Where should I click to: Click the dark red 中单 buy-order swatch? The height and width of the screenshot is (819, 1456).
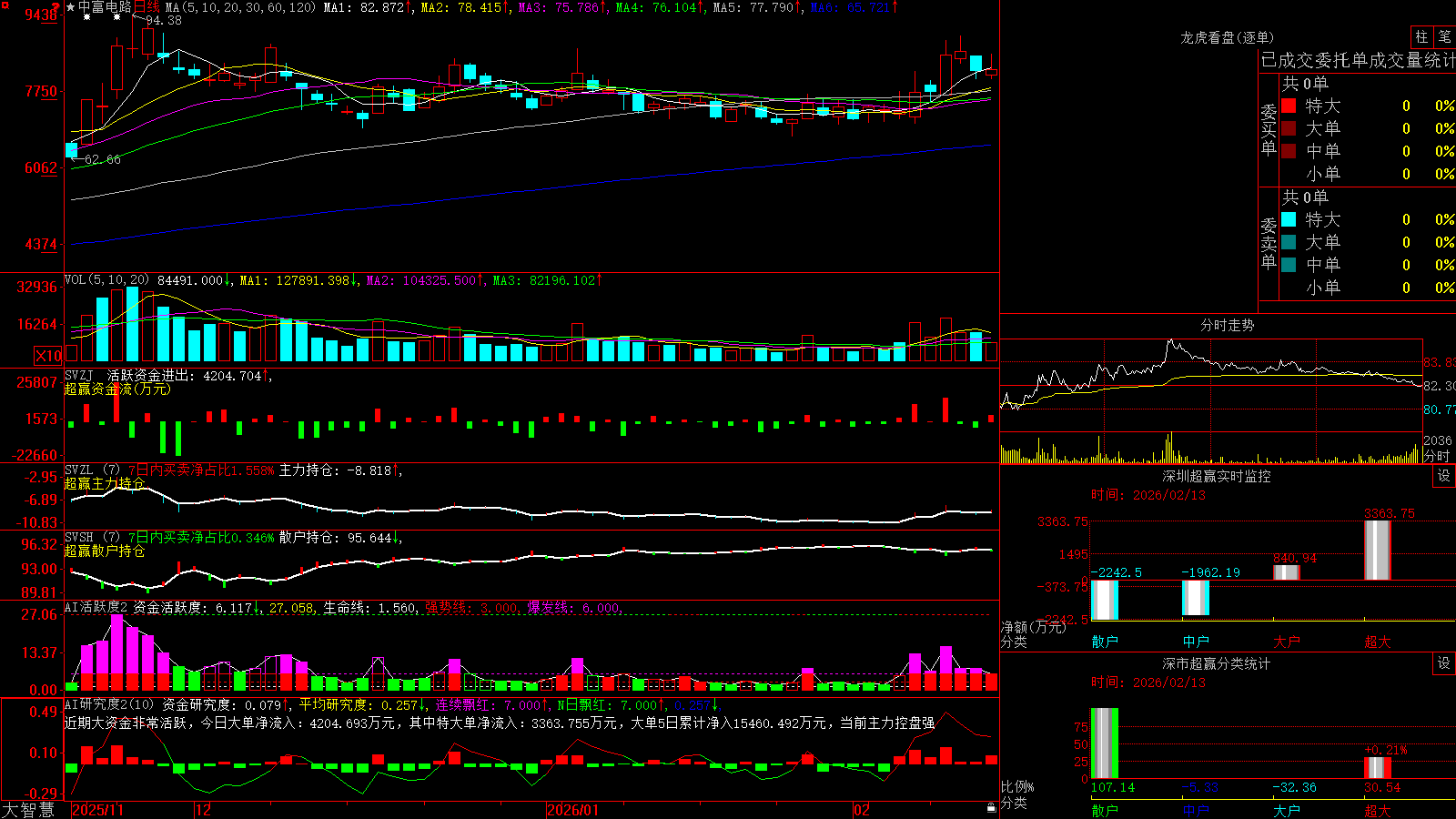pos(1289,151)
